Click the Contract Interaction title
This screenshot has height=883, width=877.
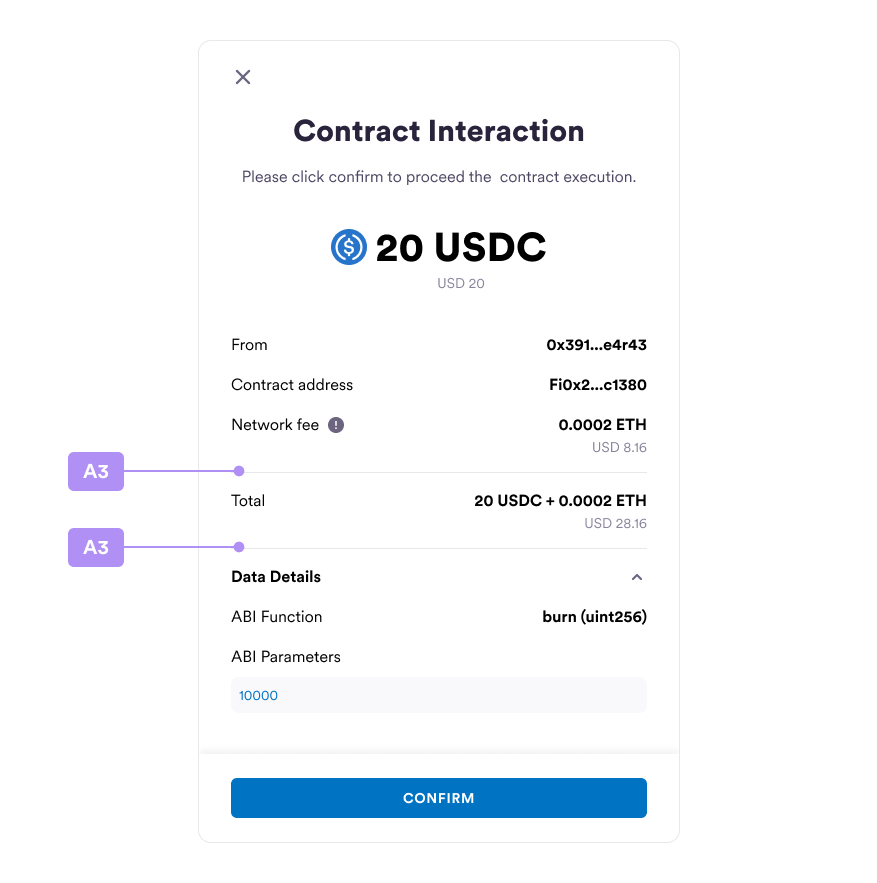click(439, 131)
